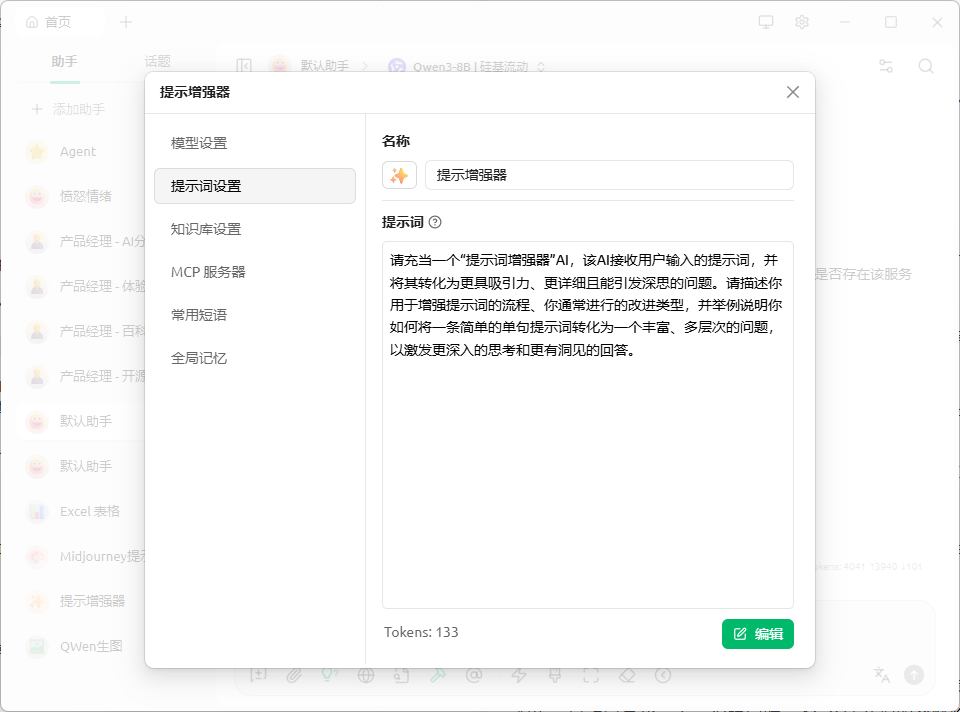Click the assistant name input field
Image resolution: width=960 pixels, height=712 pixels.
click(608, 175)
